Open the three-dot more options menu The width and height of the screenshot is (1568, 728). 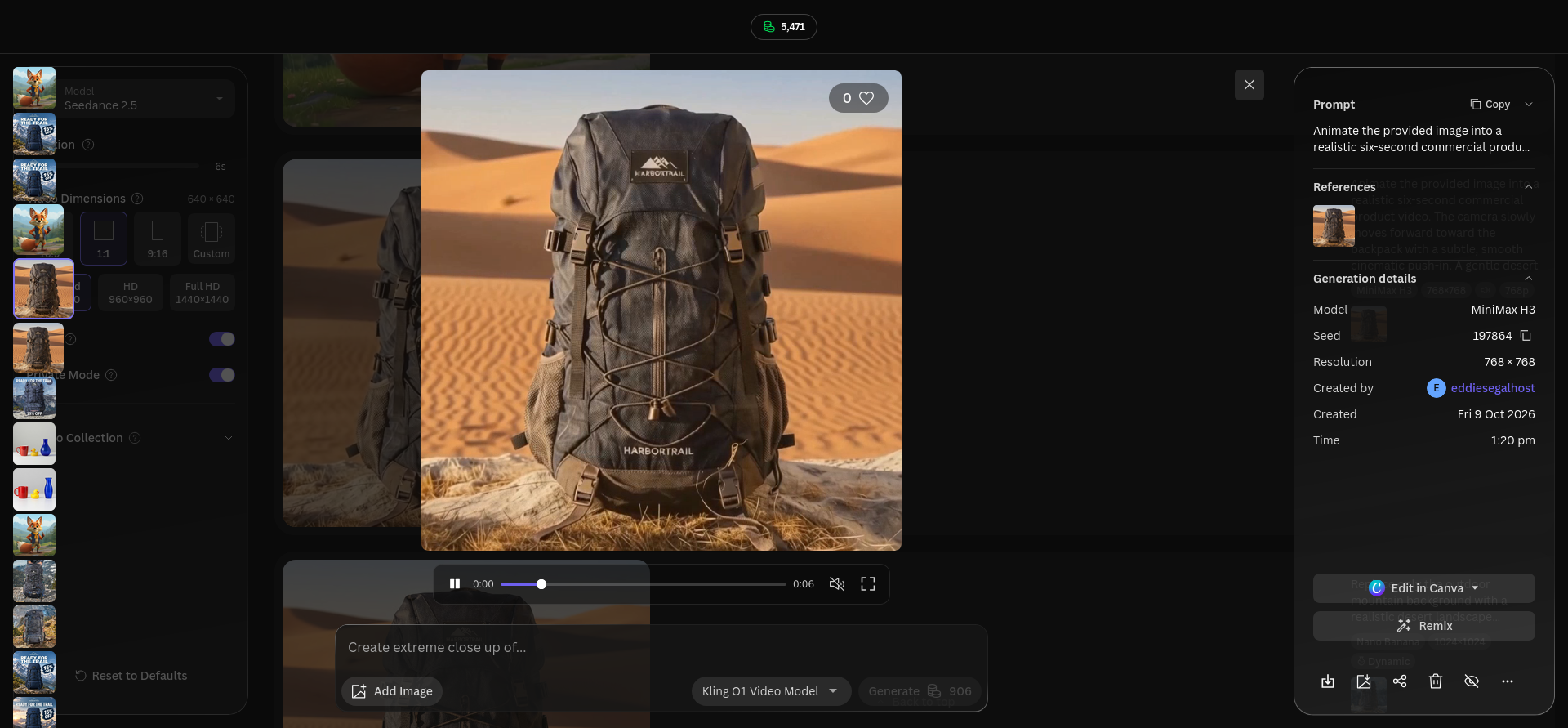(x=1508, y=681)
